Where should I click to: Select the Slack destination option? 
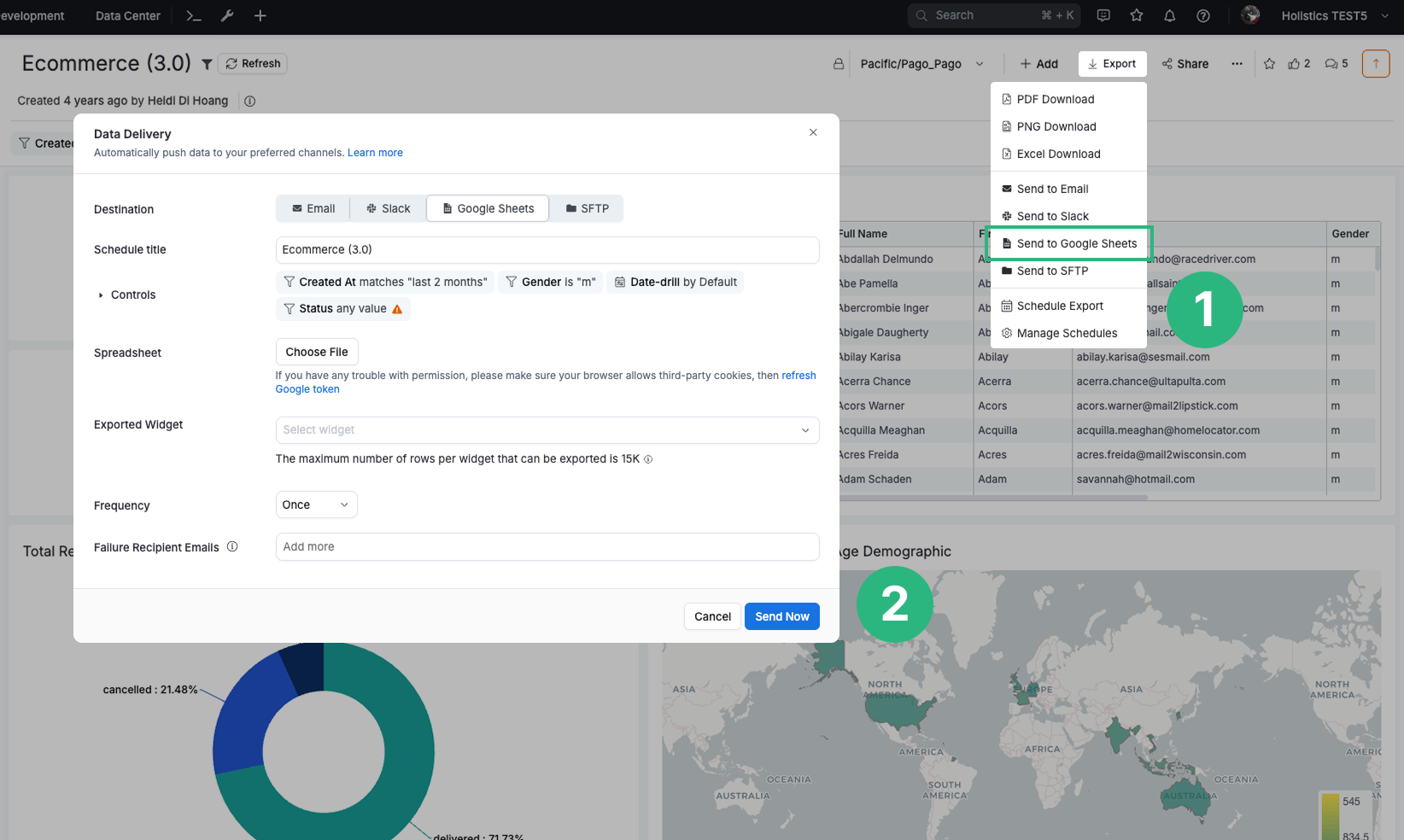(x=388, y=208)
